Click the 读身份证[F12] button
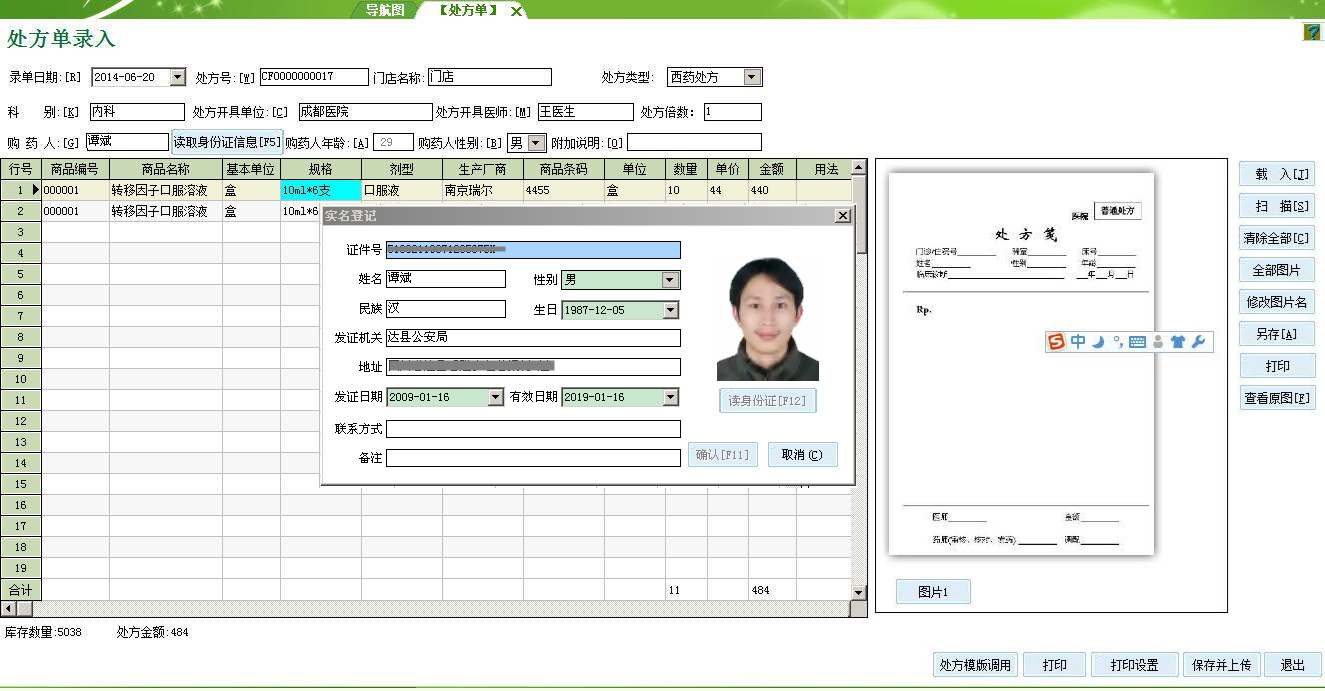This screenshot has height=691, width=1325. (768, 401)
